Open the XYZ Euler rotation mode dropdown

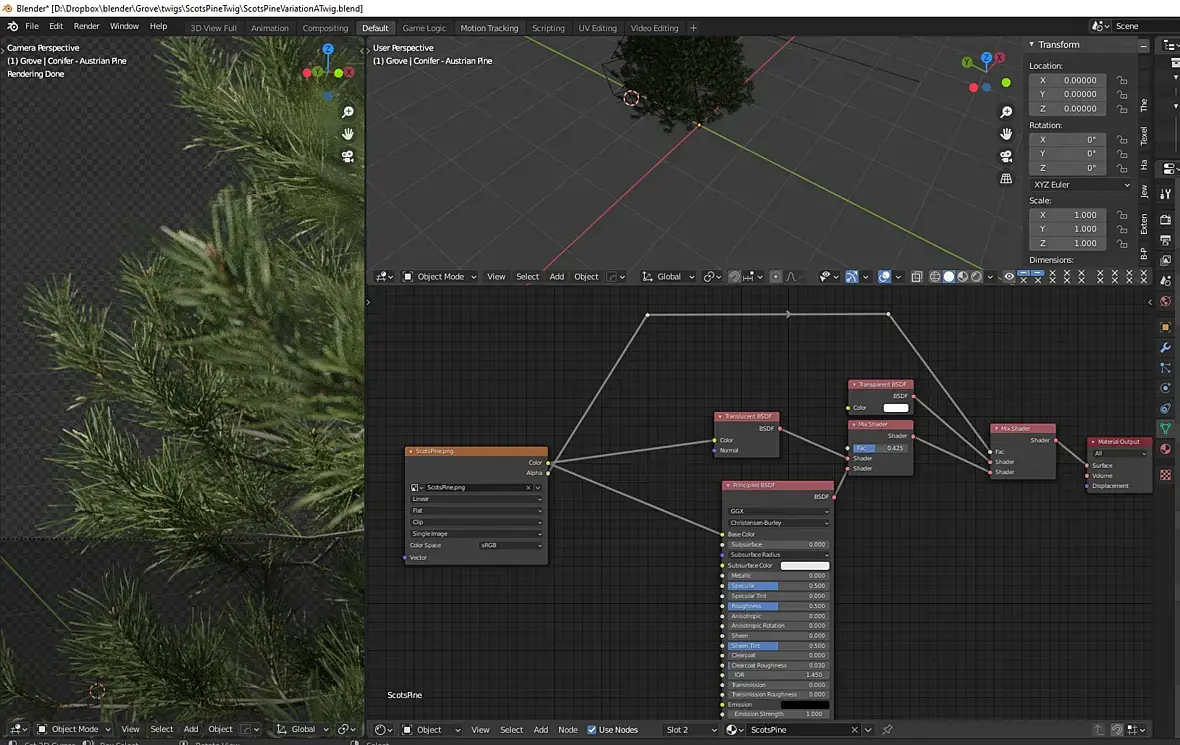point(1080,184)
